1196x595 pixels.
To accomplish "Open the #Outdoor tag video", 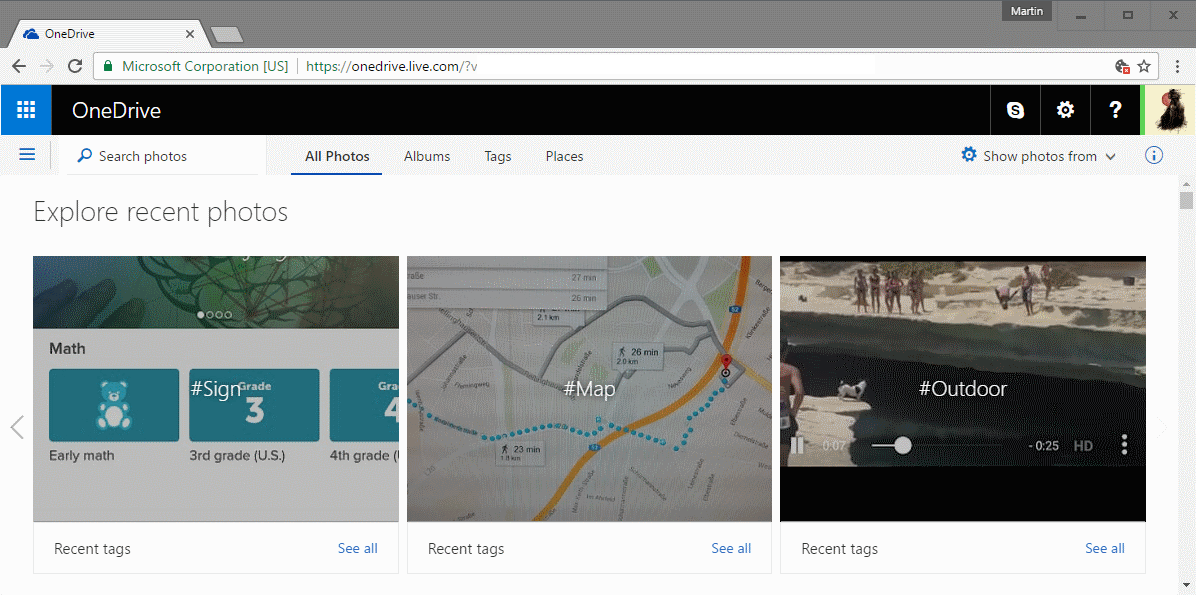I will (963, 389).
